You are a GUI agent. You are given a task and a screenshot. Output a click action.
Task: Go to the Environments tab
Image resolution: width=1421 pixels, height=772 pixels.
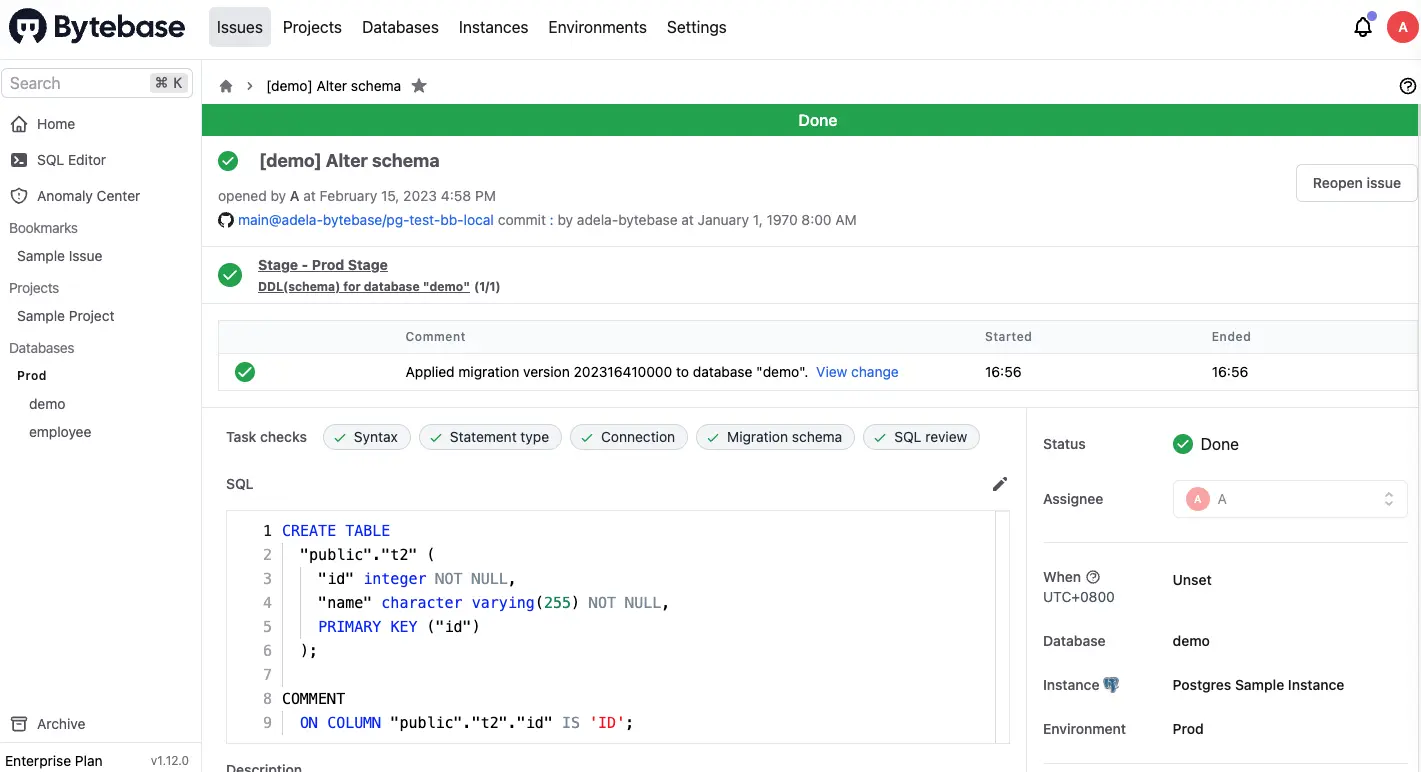coord(597,27)
